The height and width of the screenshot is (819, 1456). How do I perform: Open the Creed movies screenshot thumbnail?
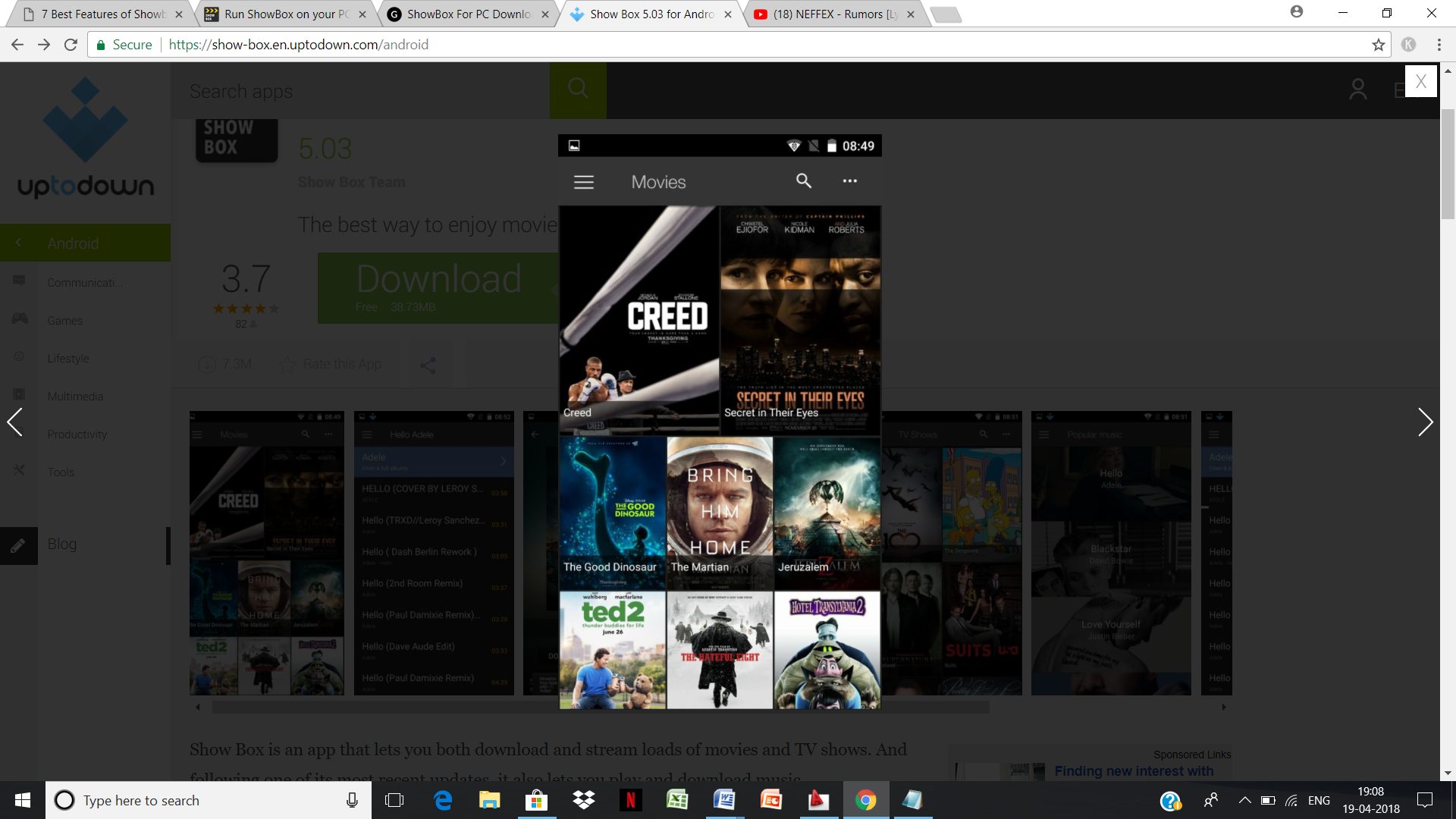[x=266, y=553]
